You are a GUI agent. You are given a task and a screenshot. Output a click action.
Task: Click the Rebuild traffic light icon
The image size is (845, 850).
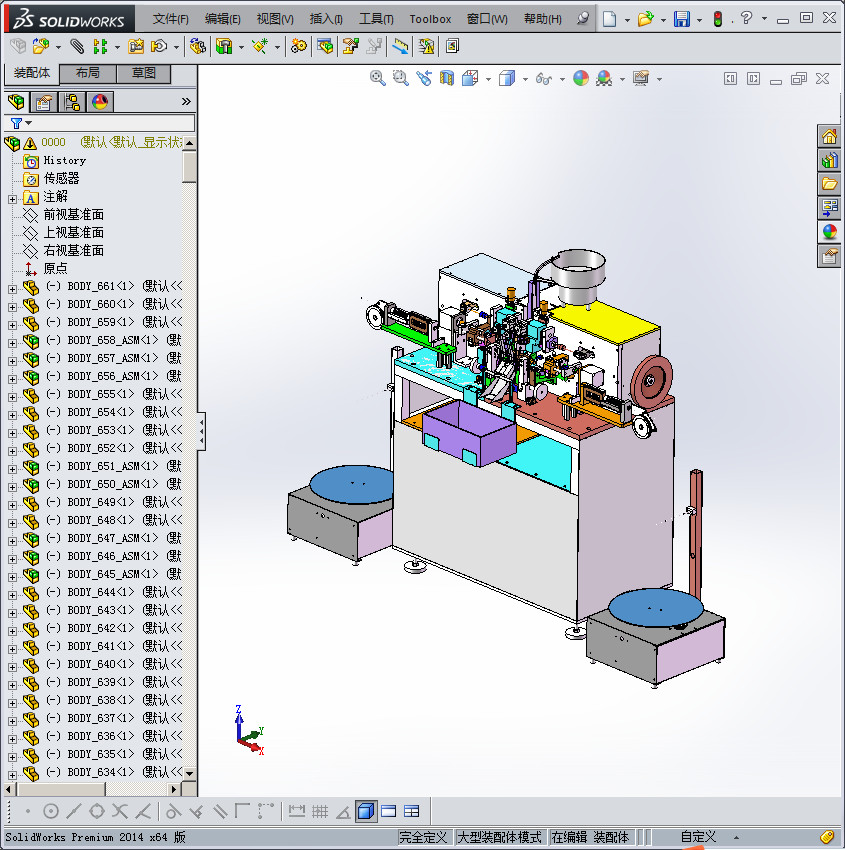(x=718, y=19)
